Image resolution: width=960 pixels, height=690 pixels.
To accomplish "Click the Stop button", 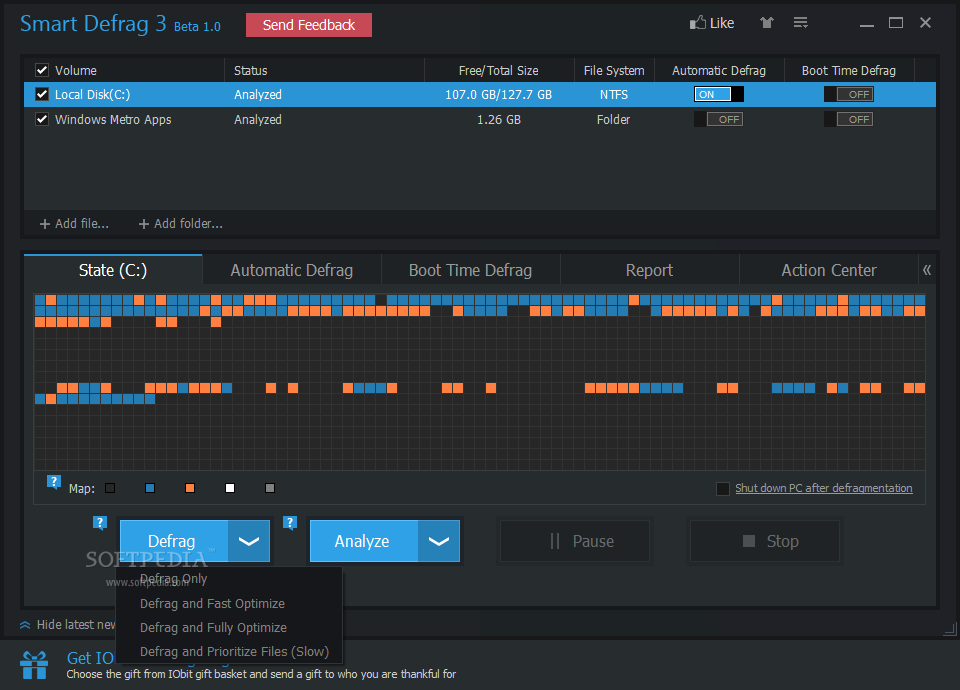I will click(x=765, y=541).
